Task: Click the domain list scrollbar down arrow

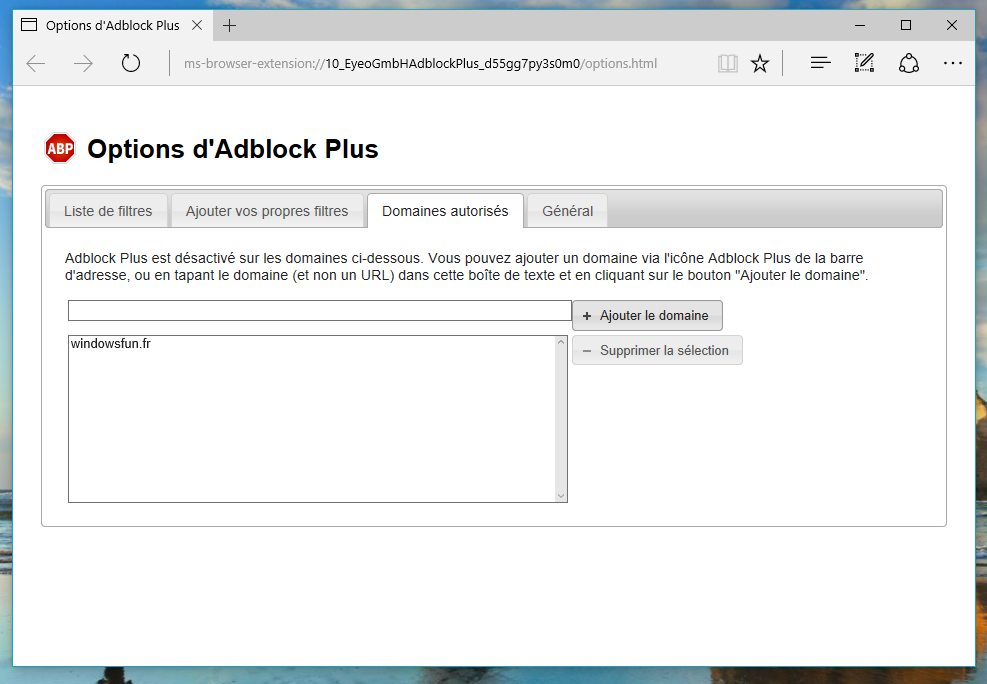Action: click(x=560, y=495)
